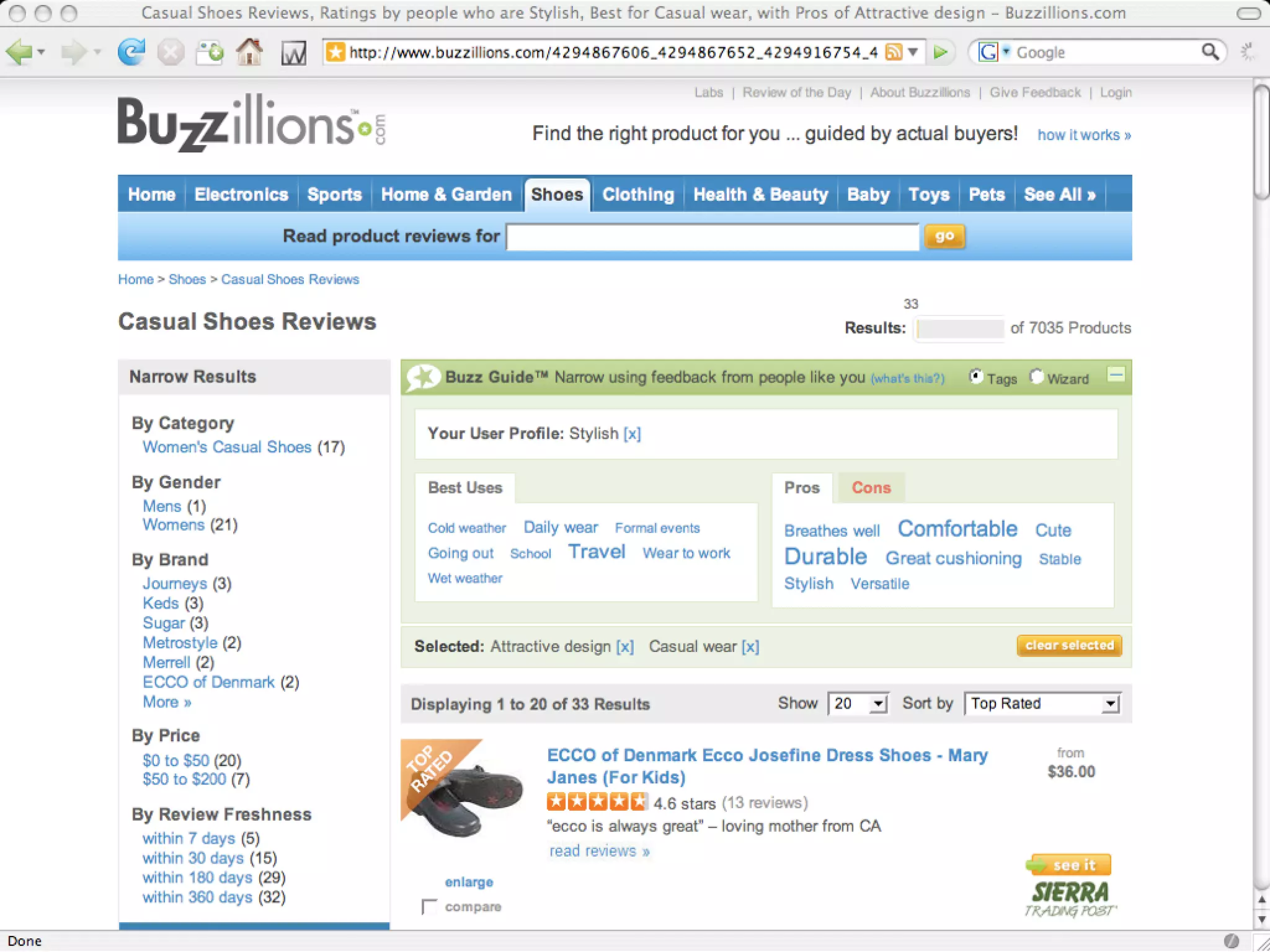Click the product reviews search field
The image size is (1270, 952).
coord(713,237)
